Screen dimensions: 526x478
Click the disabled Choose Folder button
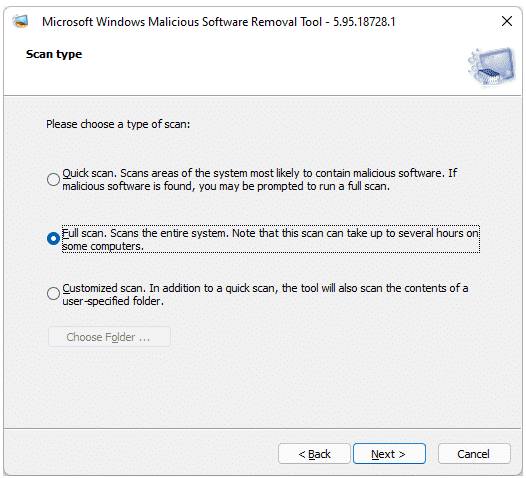pyautogui.click(x=109, y=337)
